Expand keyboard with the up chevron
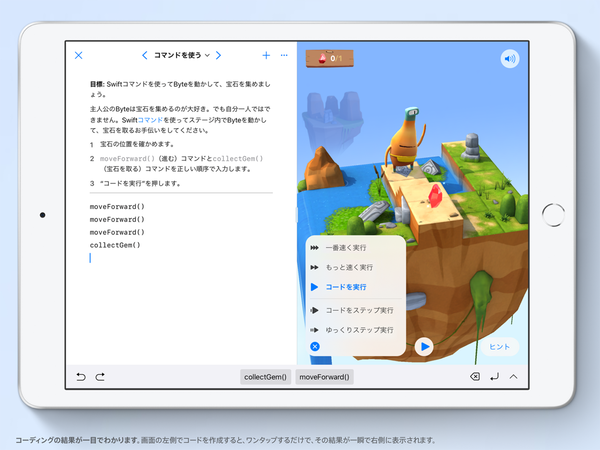Image resolution: width=600 pixels, height=450 pixels. (x=514, y=377)
